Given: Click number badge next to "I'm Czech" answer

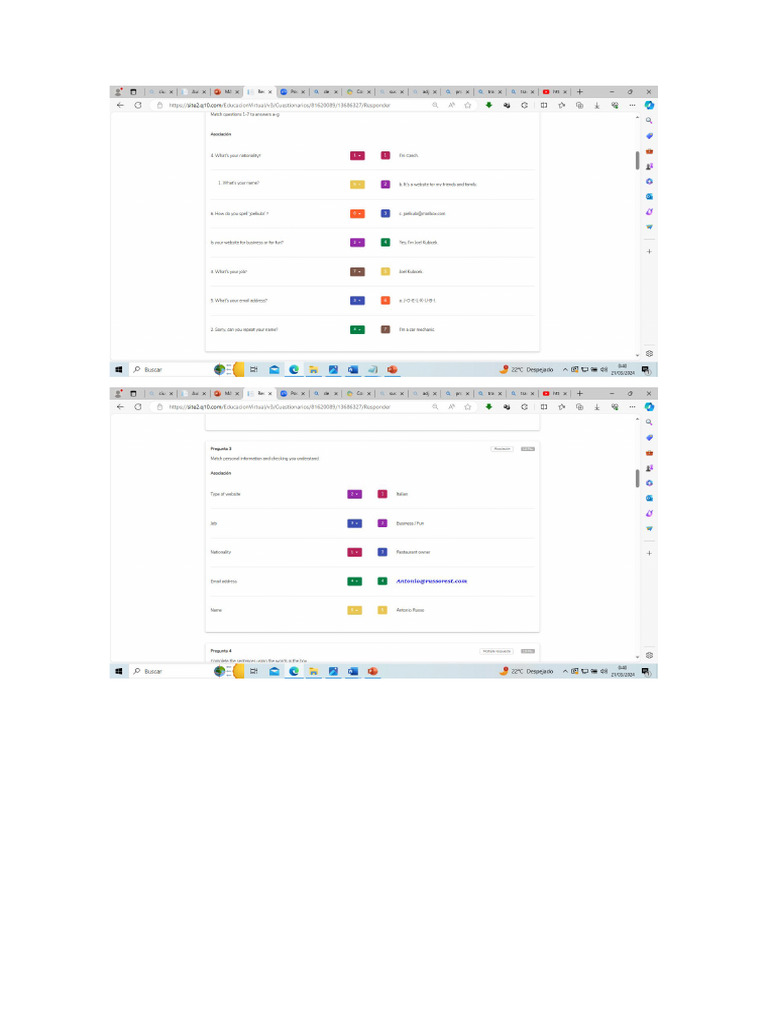Looking at the screenshot, I should pos(385,155).
